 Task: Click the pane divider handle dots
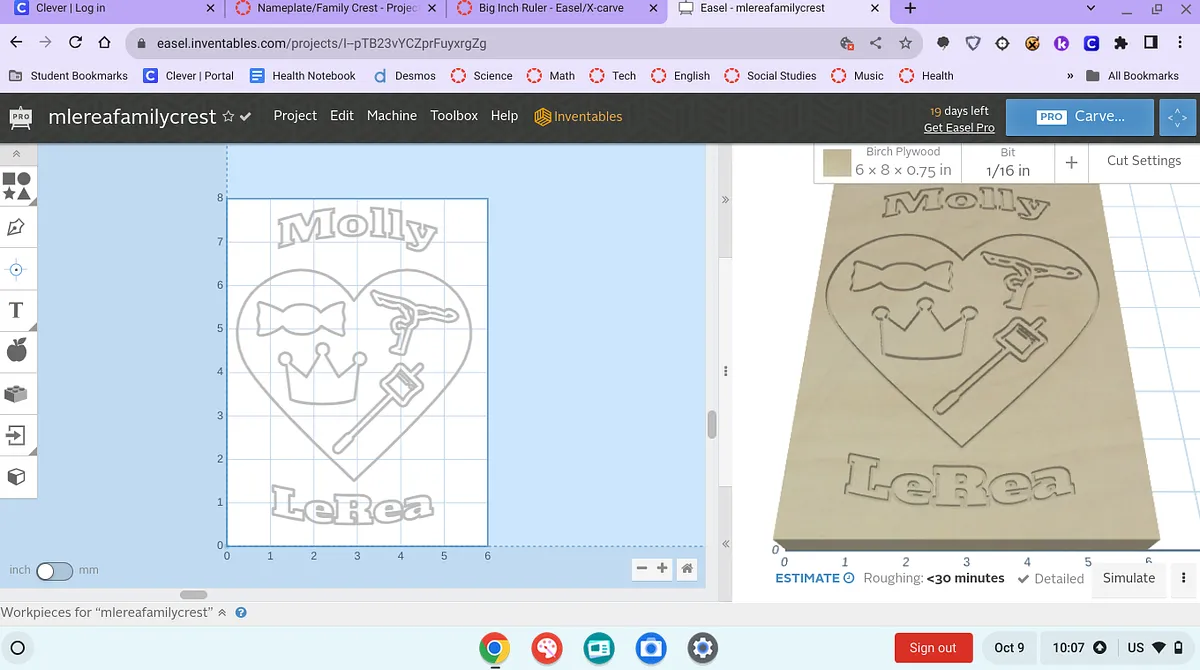pyautogui.click(x=726, y=371)
